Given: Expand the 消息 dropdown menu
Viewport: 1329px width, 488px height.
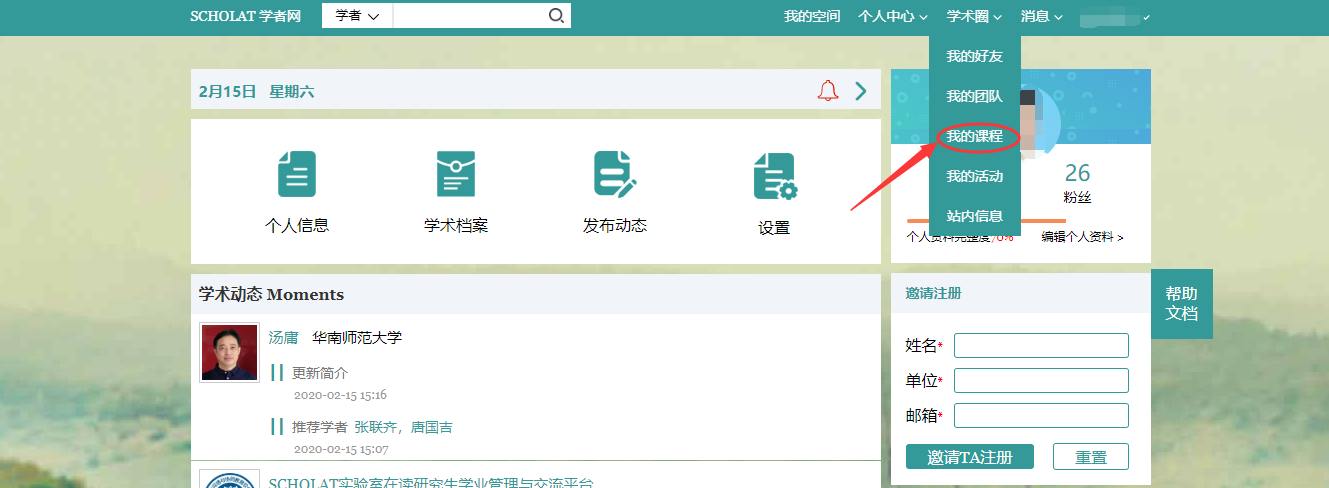Looking at the screenshot, I should point(1041,17).
